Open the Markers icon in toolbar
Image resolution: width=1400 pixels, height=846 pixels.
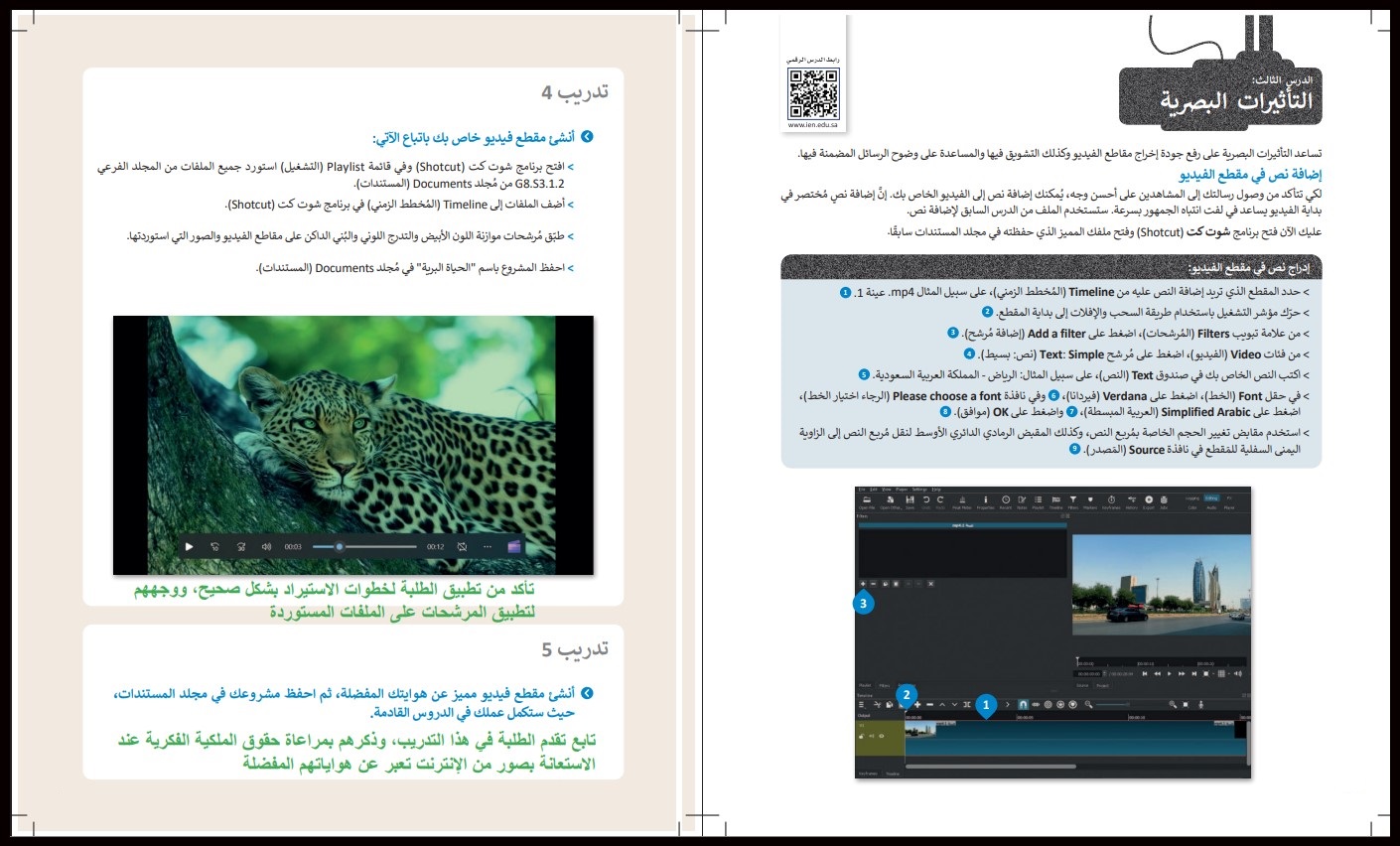tap(1090, 499)
